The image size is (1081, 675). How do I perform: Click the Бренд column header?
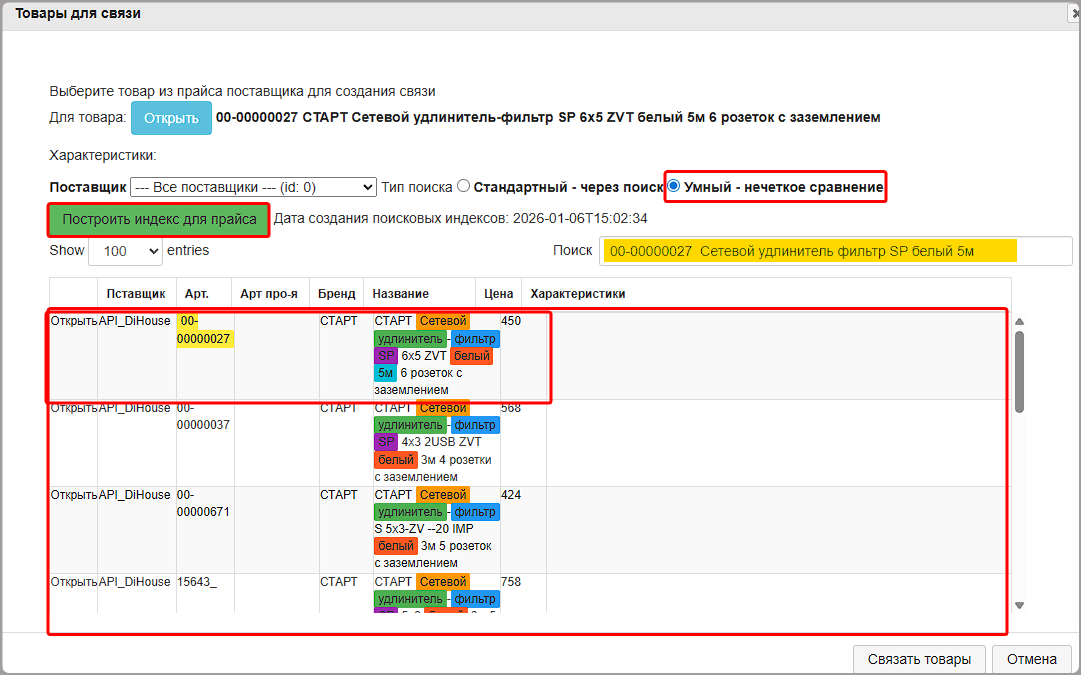336,294
